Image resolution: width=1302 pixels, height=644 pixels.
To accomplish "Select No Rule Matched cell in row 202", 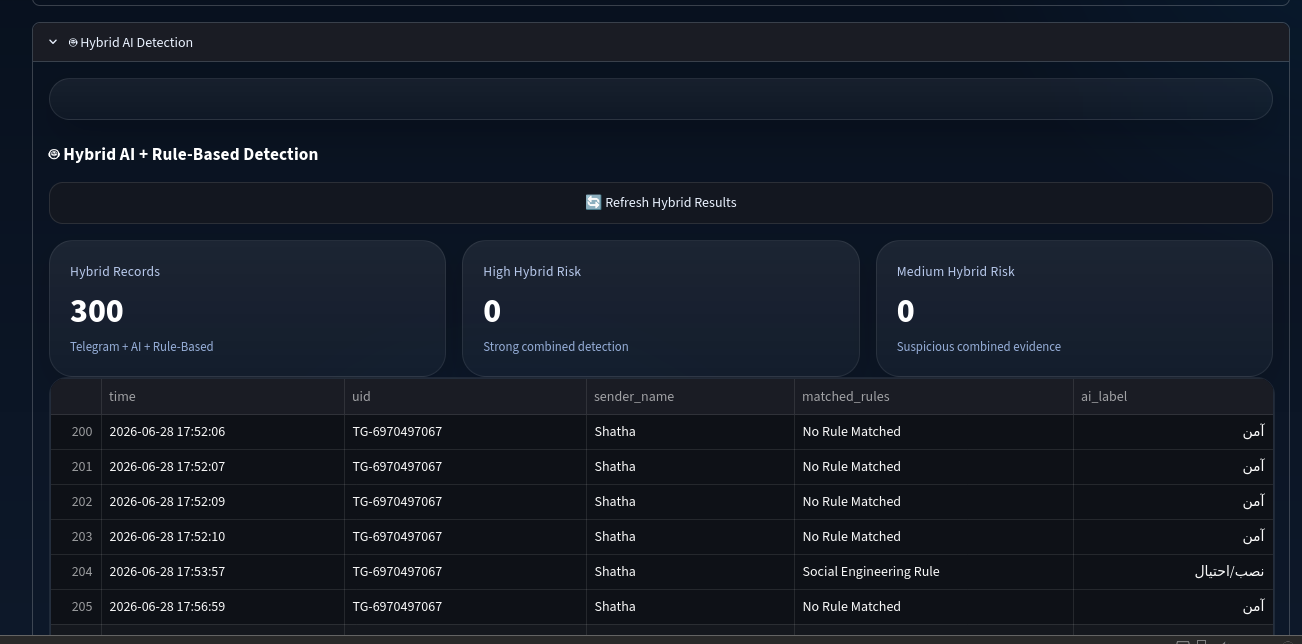I will tap(933, 502).
